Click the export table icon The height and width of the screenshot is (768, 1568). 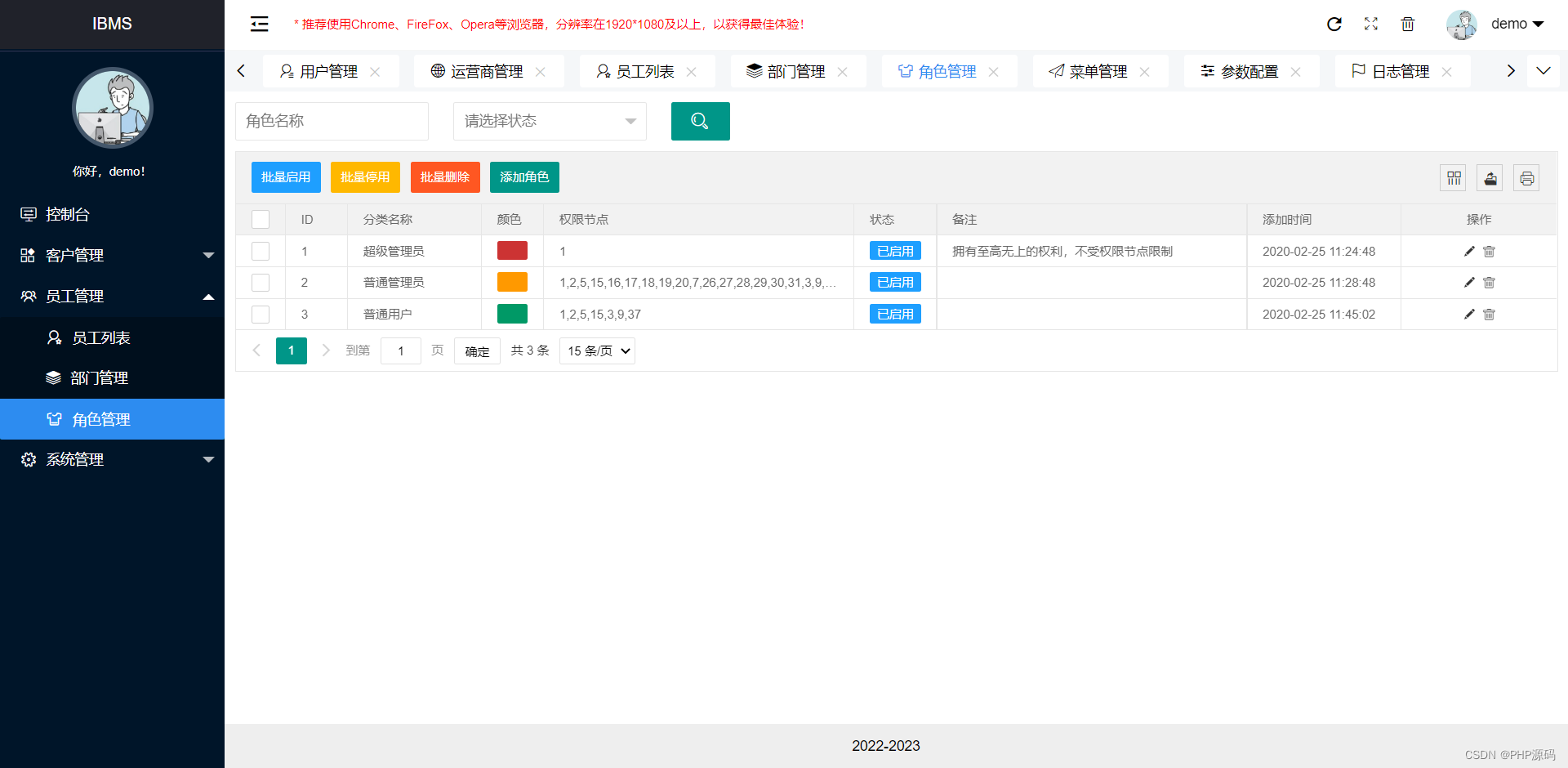(x=1490, y=178)
